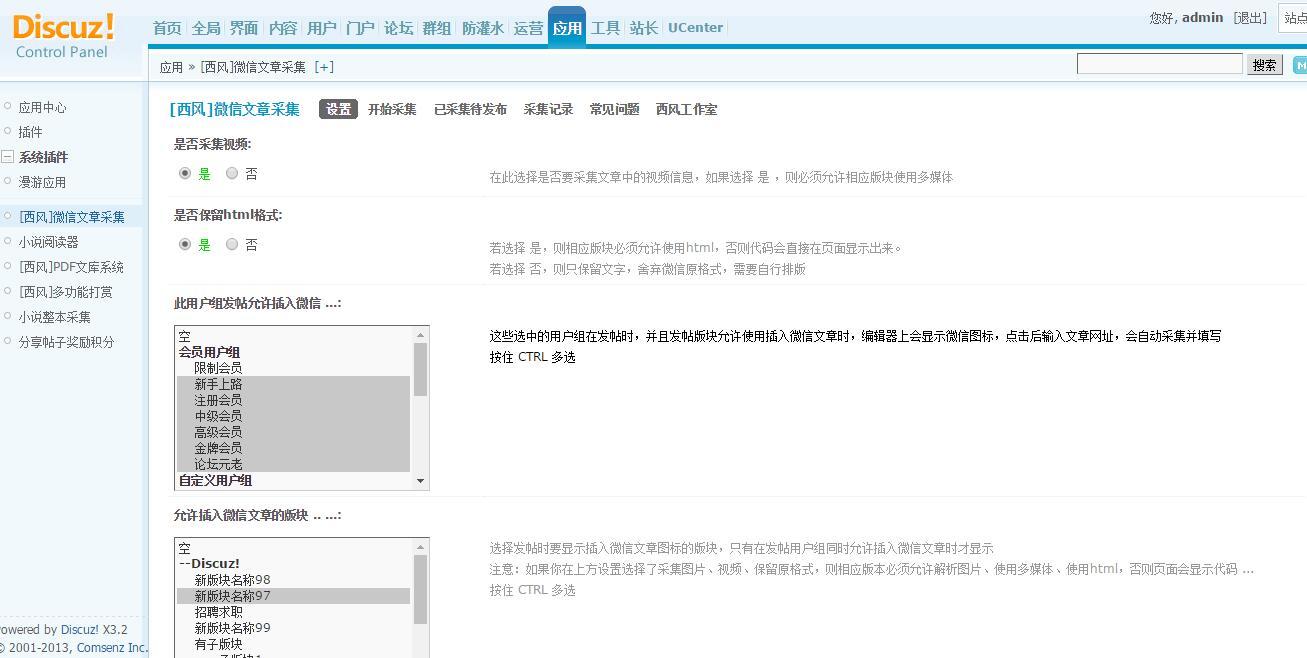Click the Comsenz Inc. footer link
The height and width of the screenshot is (658, 1307).
[x=112, y=648]
